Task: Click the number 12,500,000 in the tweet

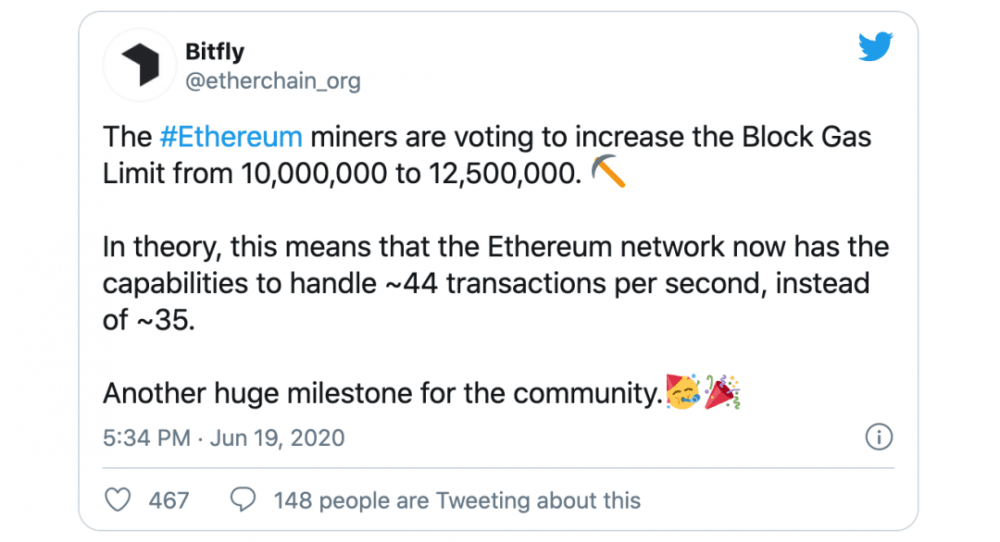Action: click(x=502, y=173)
